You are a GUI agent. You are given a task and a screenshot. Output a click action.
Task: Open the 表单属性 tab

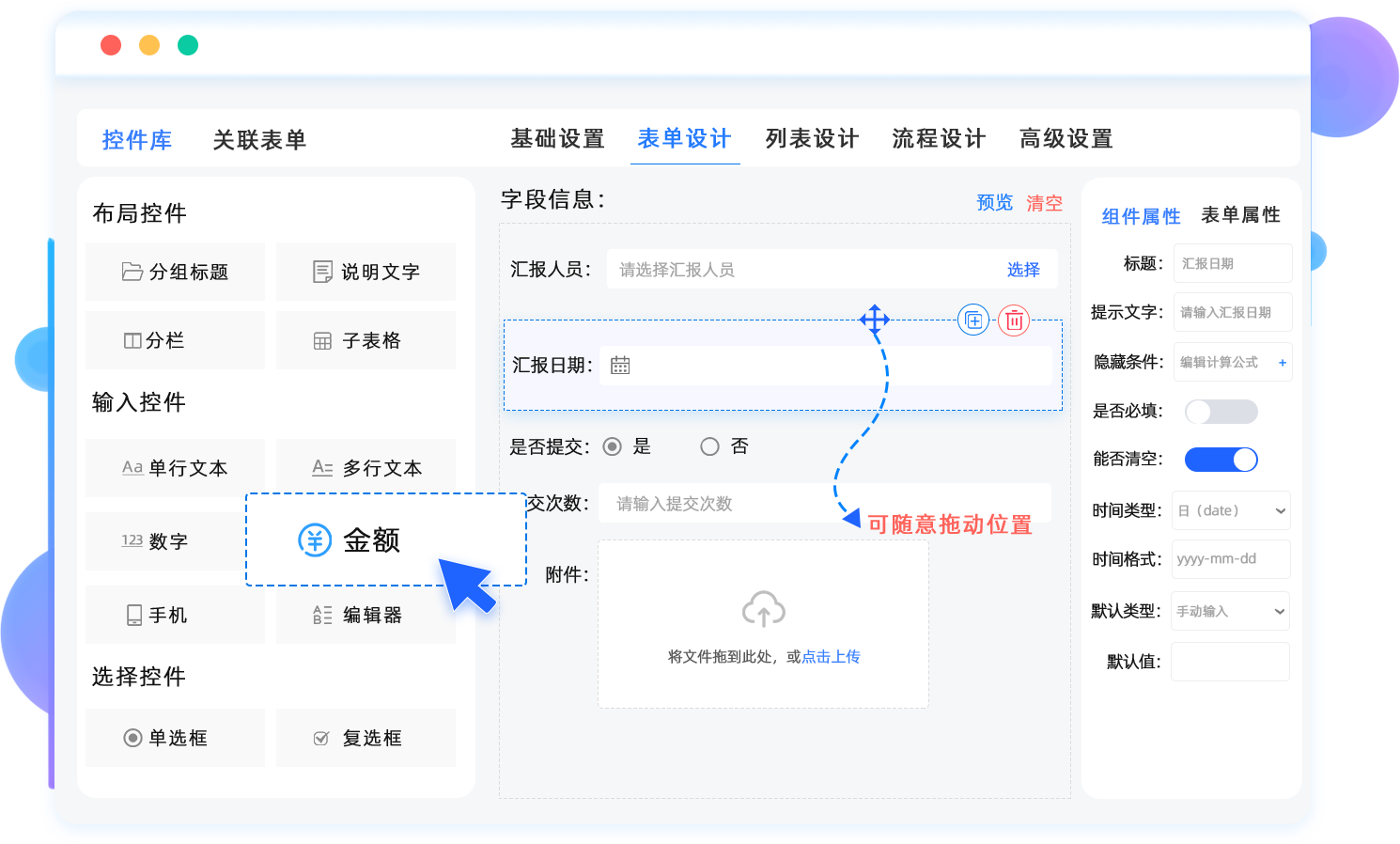[x=1240, y=215]
